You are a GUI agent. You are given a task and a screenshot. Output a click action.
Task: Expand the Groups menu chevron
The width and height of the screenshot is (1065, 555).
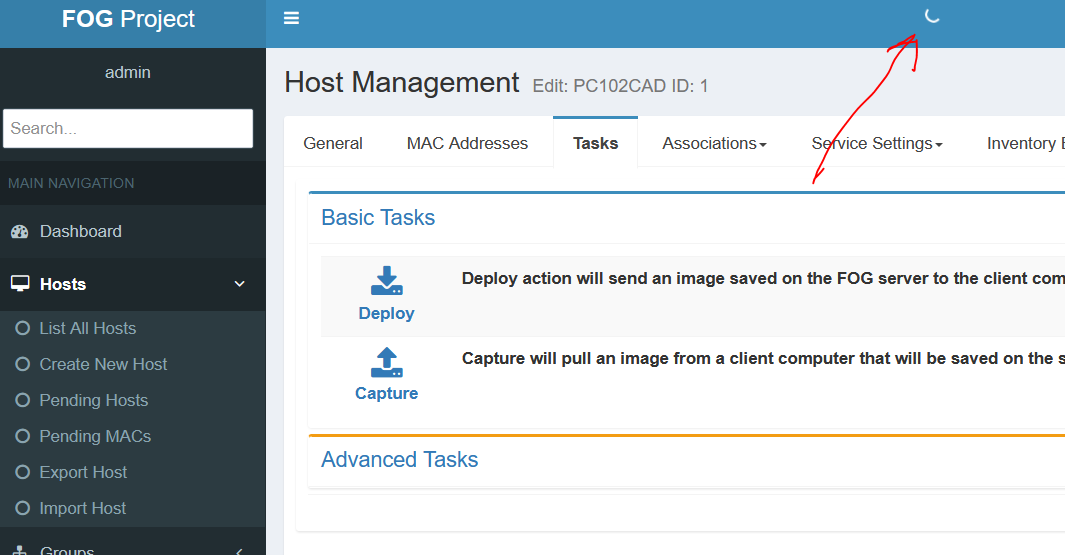tap(239, 551)
